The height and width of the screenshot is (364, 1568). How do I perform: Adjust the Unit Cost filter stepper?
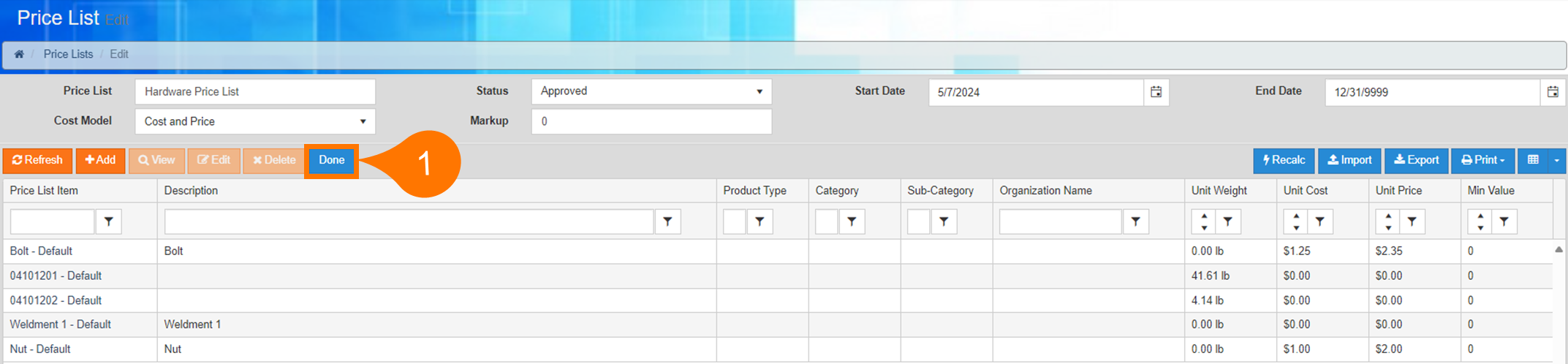(x=1296, y=221)
